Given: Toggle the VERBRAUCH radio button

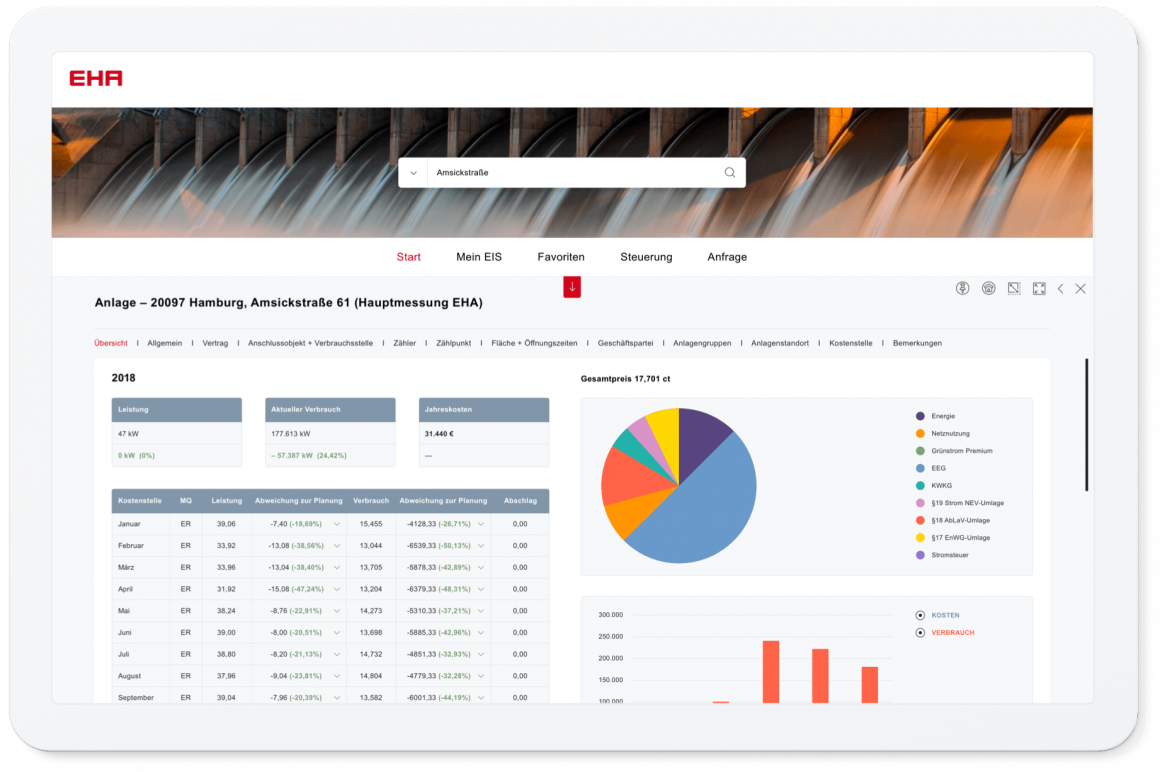Looking at the screenshot, I should (x=920, y=633).
